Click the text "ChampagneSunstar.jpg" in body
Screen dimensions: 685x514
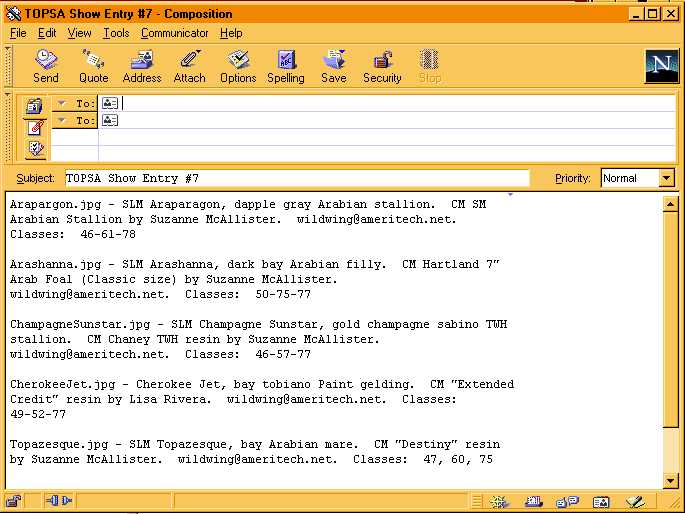80,324
